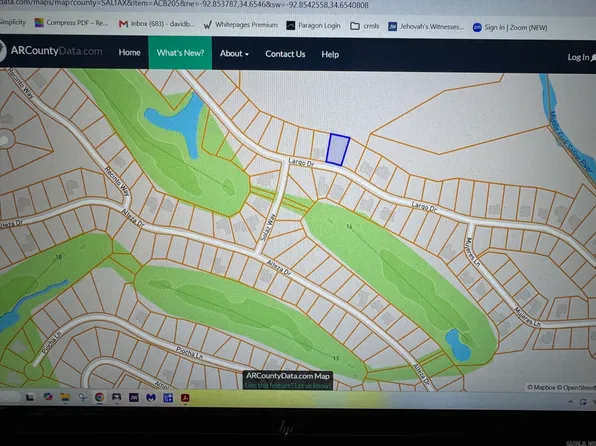Viewport: 596px width, 446px height.
Task: Show hidden system tray icons
Action: [571, 402]
